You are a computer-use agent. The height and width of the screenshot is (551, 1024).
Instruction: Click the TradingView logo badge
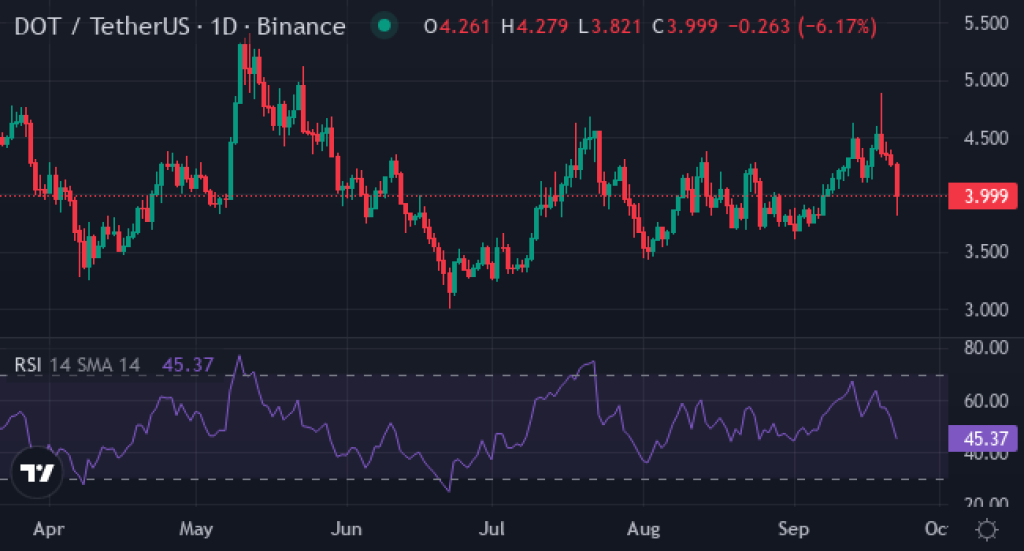[x=37, y=472]
